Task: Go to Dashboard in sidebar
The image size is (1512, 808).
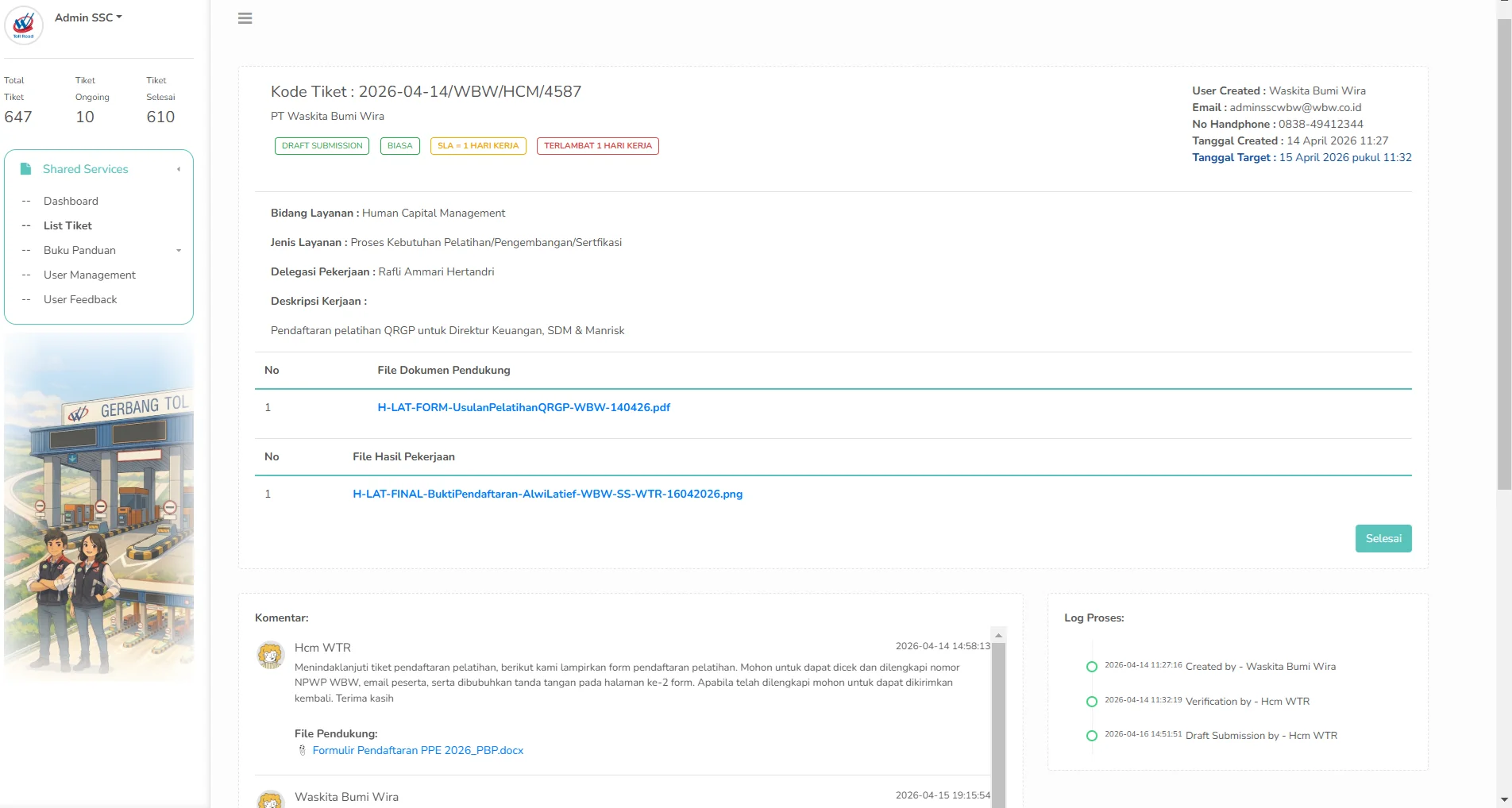Action: tap(71, 201)
